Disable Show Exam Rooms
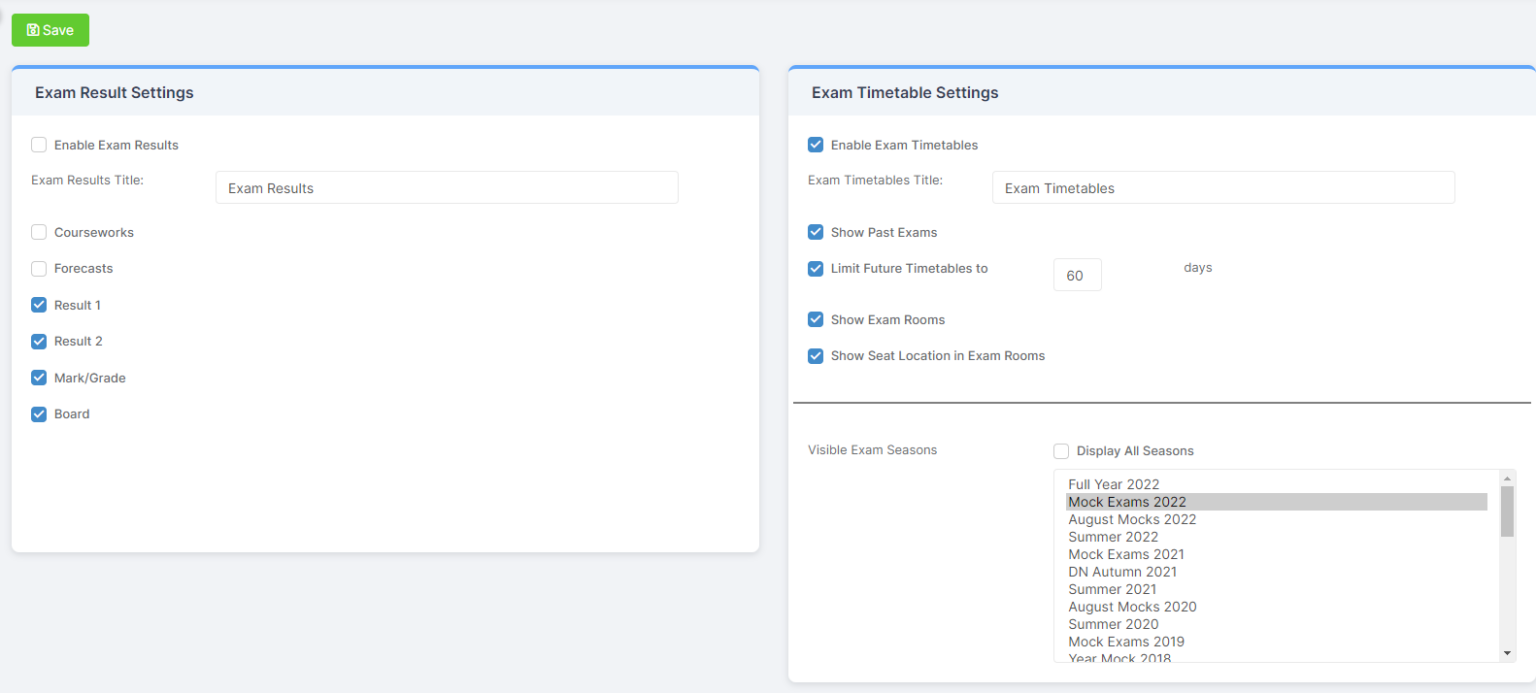Image resolution: width=1536 pixels, height=693 pixels. pyautogui.click(x=815, y=319)
